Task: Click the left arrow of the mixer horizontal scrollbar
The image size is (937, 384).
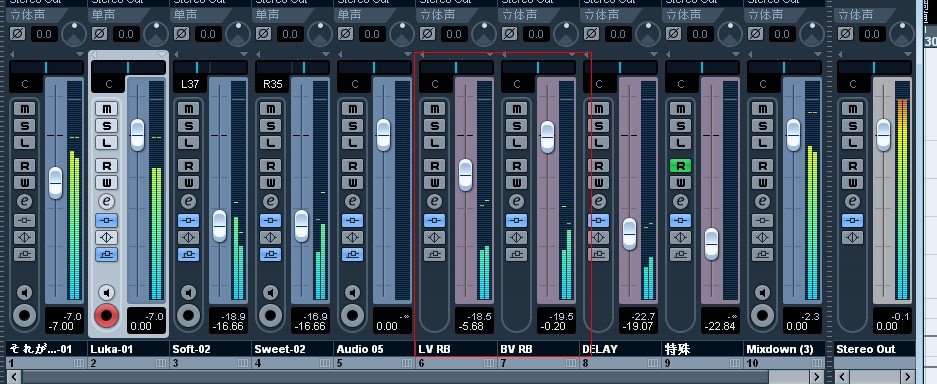Action: 14,377
